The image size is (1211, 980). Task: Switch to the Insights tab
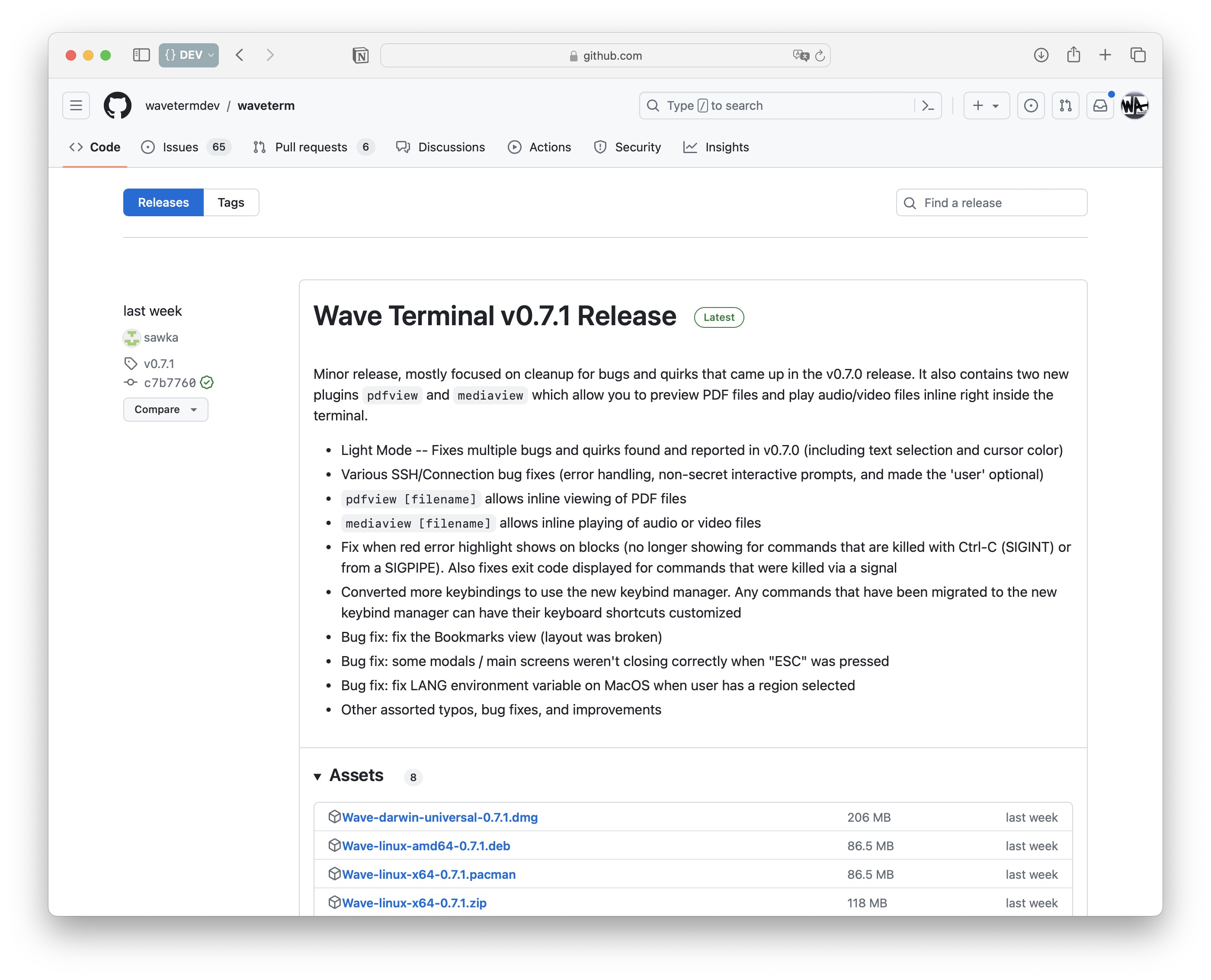(717, 147)
